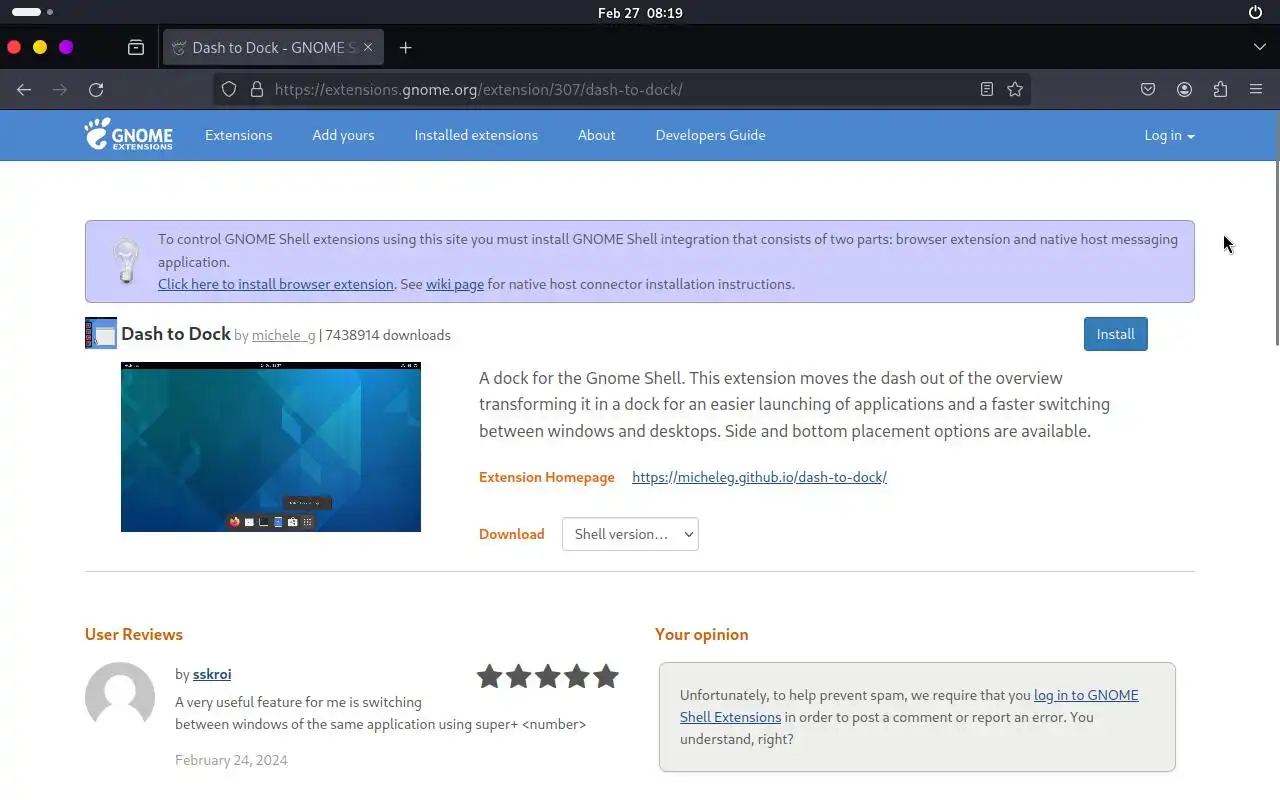Open the wiki page link

(x=455, y=284)
